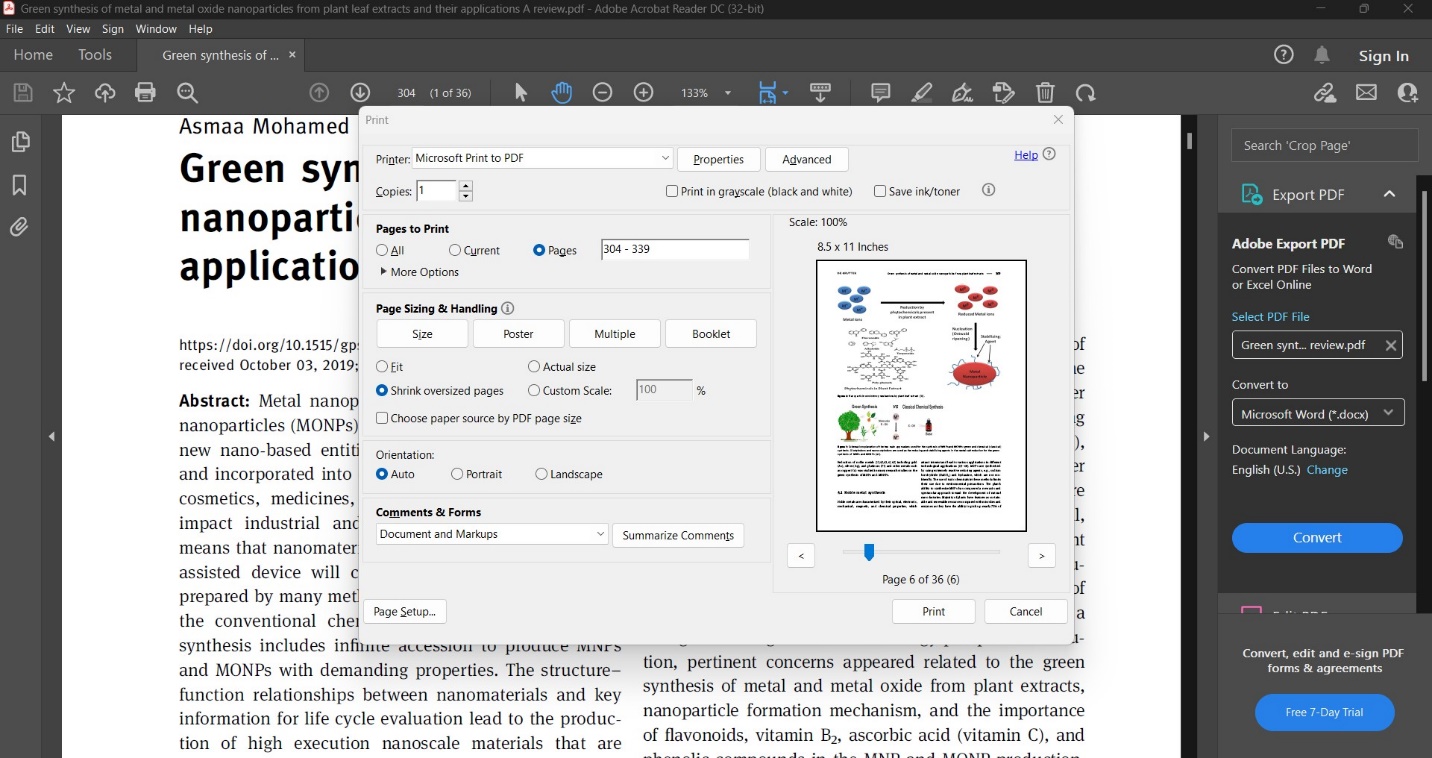Open the Edit menu

pos(45,29)
